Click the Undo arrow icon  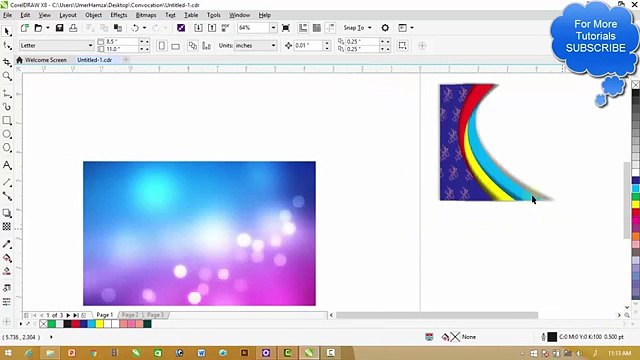135,28
